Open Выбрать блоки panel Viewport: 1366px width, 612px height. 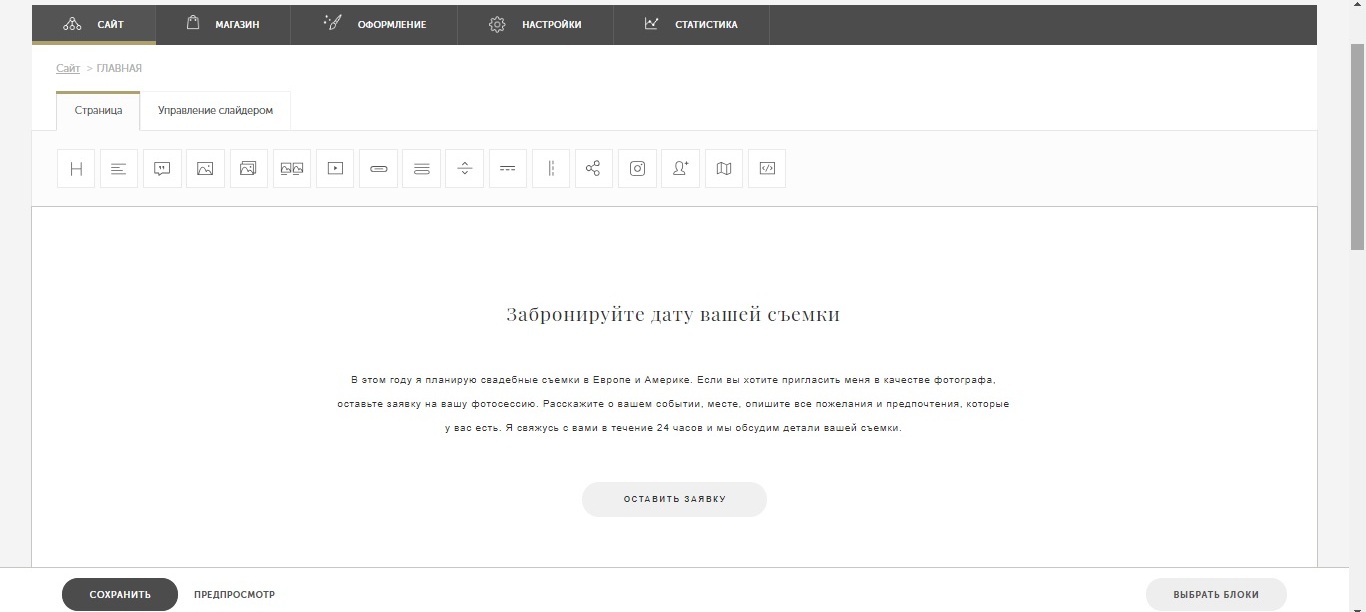pyautogui.click(x=1216, y=594)
